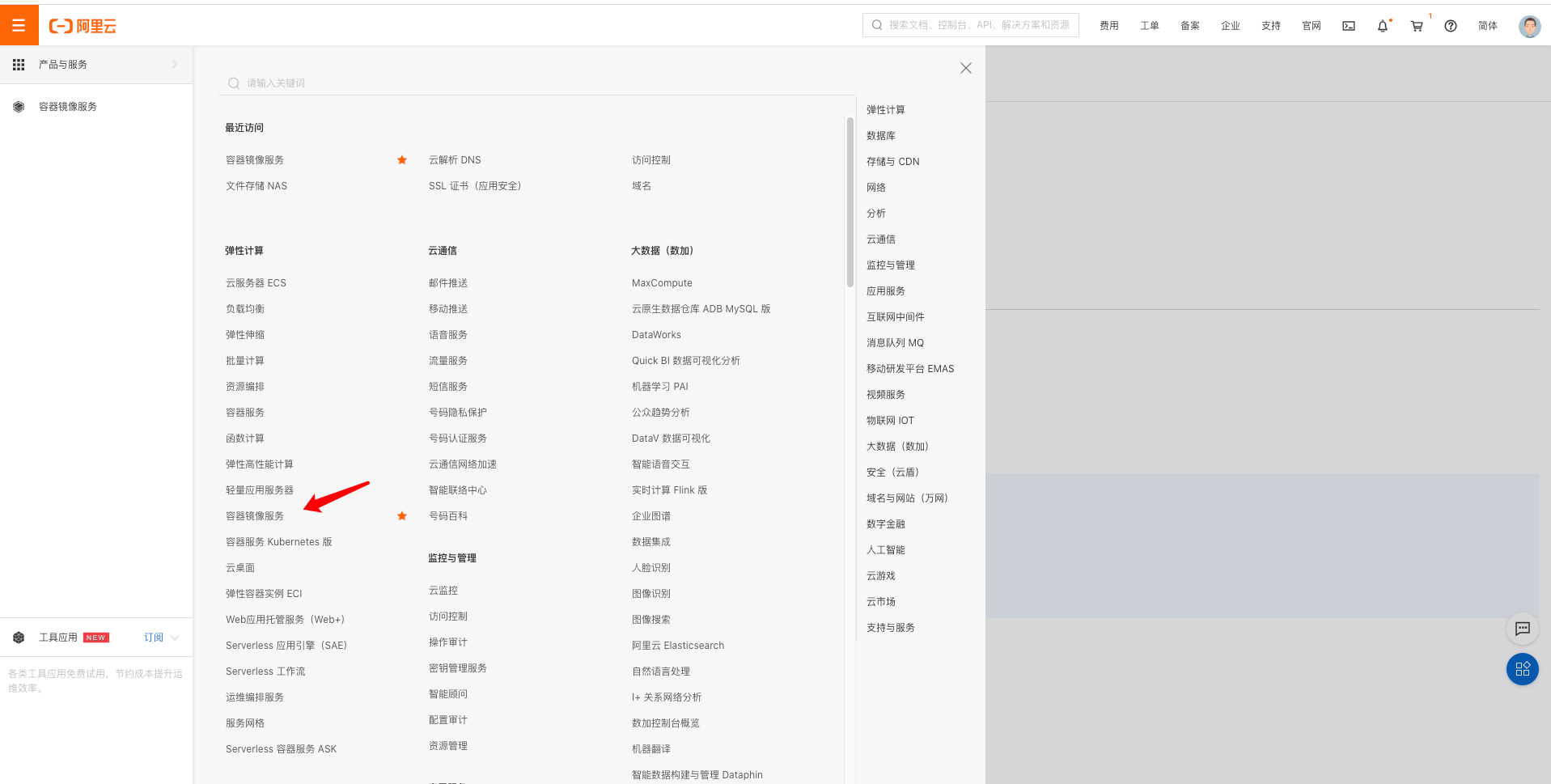Open the 备案 menu
The height and width of the screenshot is (784, 1551).
point(1190,26)
